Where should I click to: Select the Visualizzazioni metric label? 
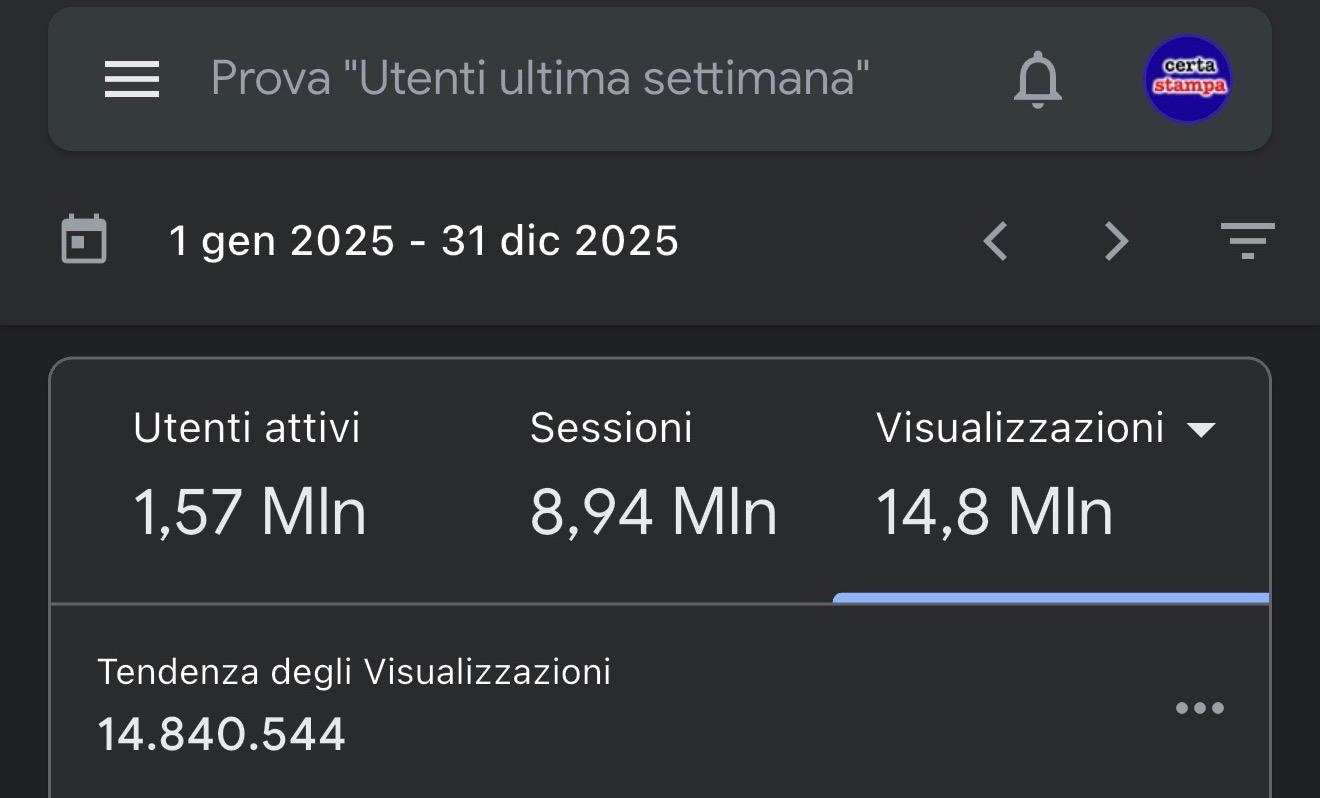click(1020, 428)
